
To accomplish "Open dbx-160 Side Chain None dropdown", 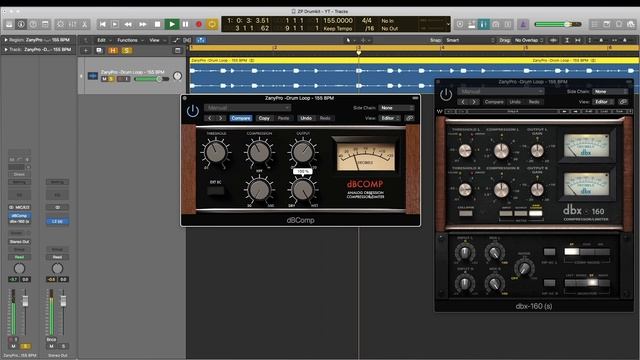I will (x=610, y=91).
